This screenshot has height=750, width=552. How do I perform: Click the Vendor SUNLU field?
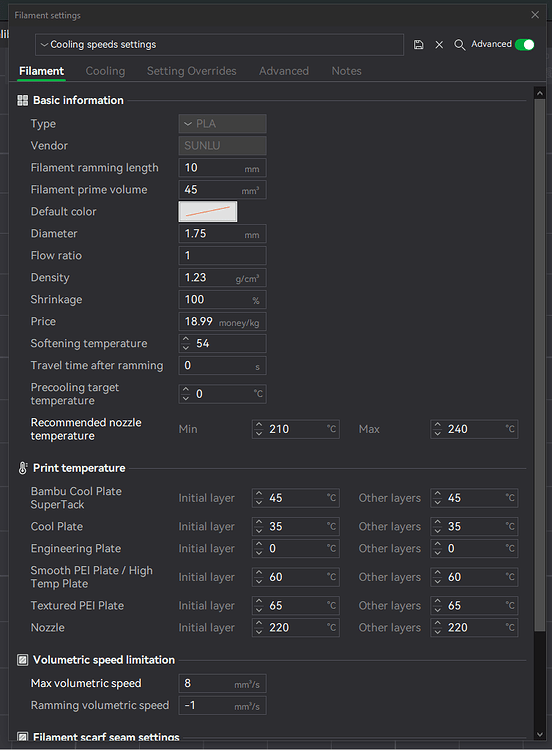pyautogui.click(x=222, y=146)
